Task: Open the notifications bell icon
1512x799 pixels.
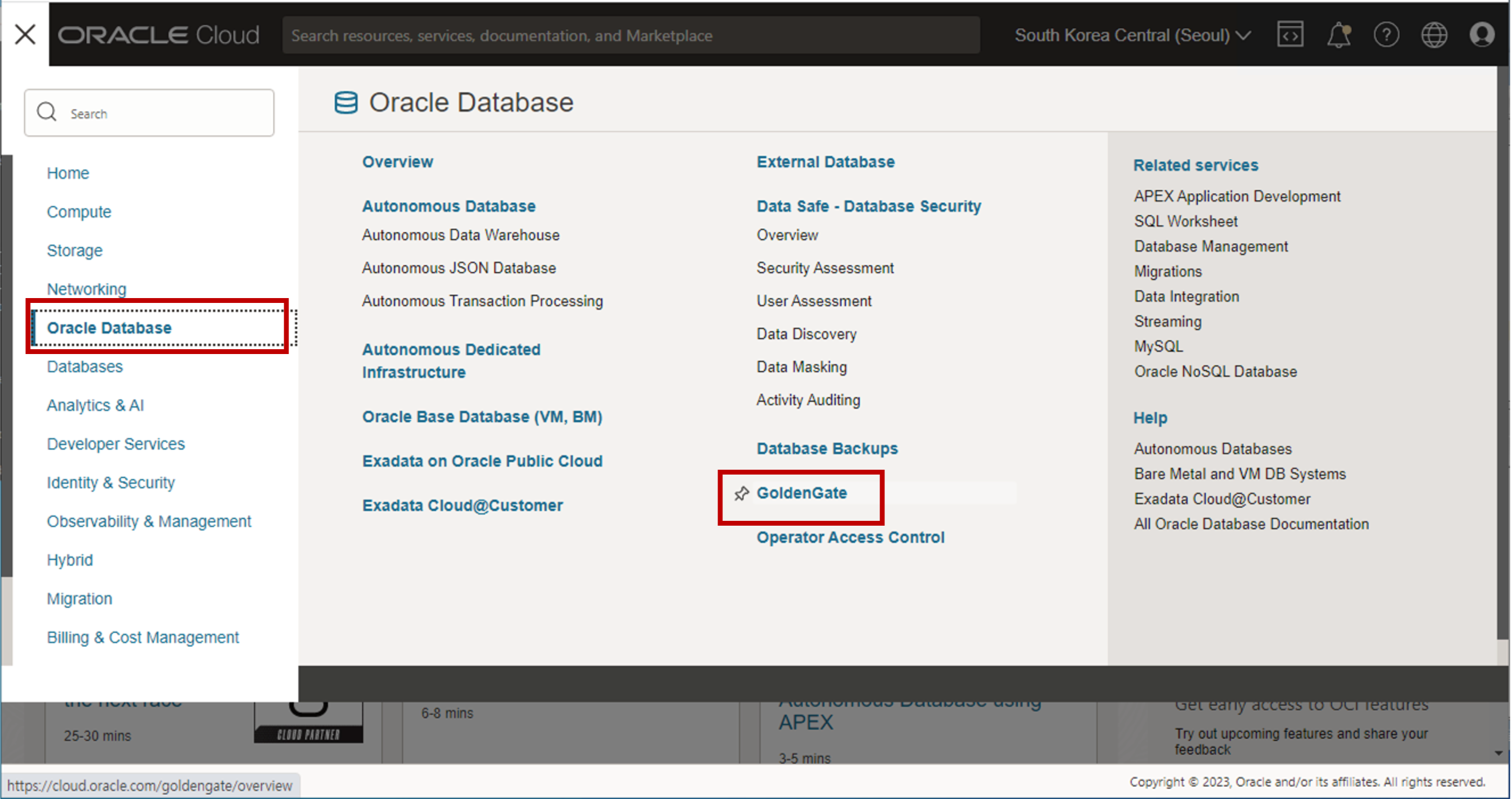Action: pyautogui.click(x=1339, y=34)
